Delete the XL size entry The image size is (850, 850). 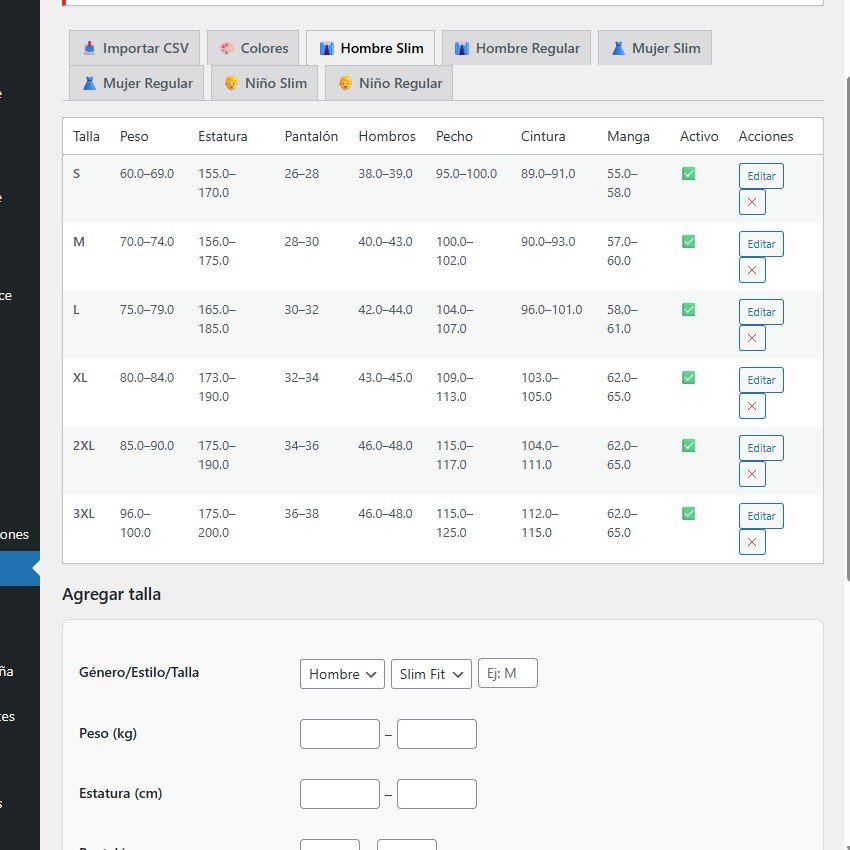click(x=752, y=406)
